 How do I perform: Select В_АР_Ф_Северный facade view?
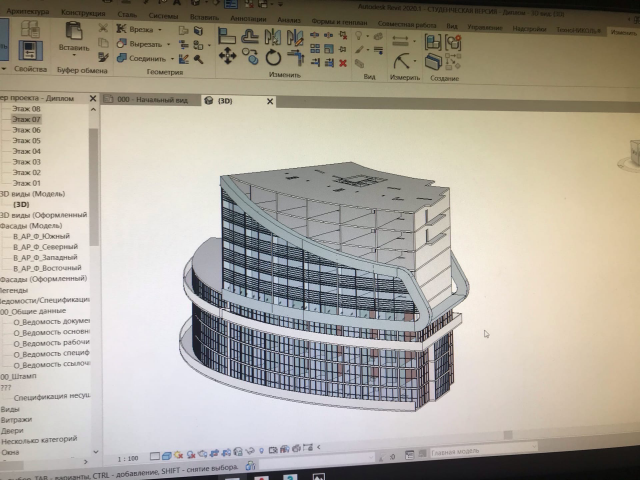coord(45,247)
